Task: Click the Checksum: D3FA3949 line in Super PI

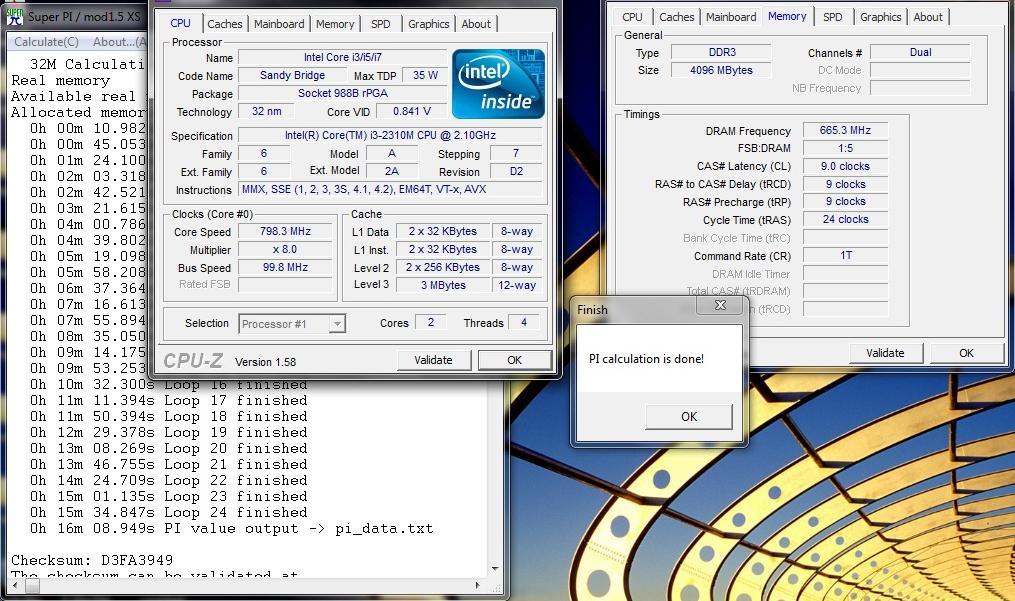Action: (x=92, y=560)
